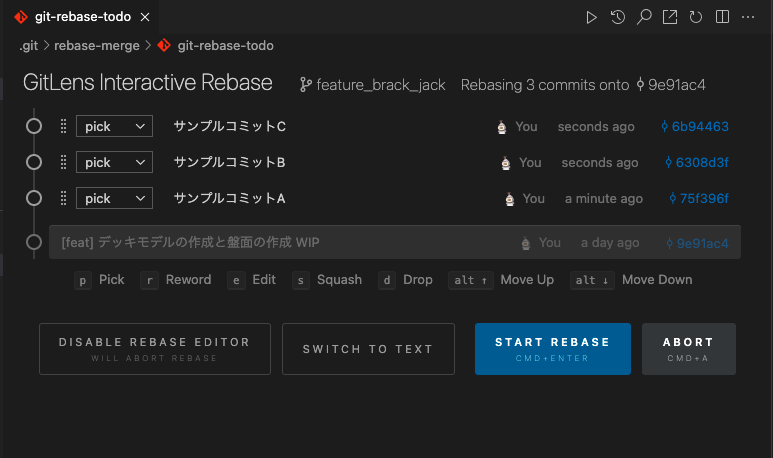This screenshot has height=458, width=773.
Task: Open base commit hash link 9e91ac4
Action: pos(697,243)
